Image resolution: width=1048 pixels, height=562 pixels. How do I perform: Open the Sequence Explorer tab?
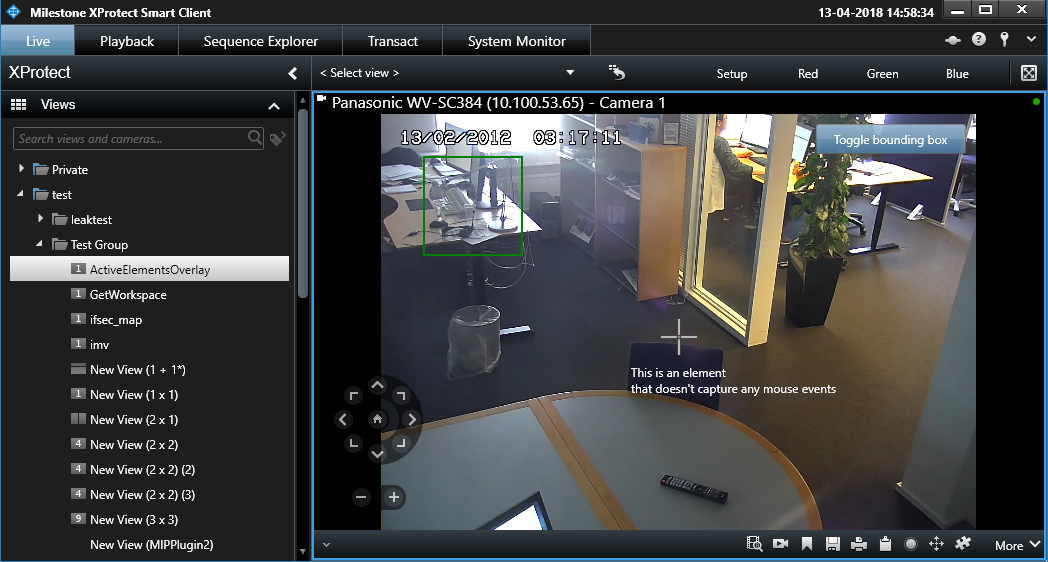pos(261,41)
